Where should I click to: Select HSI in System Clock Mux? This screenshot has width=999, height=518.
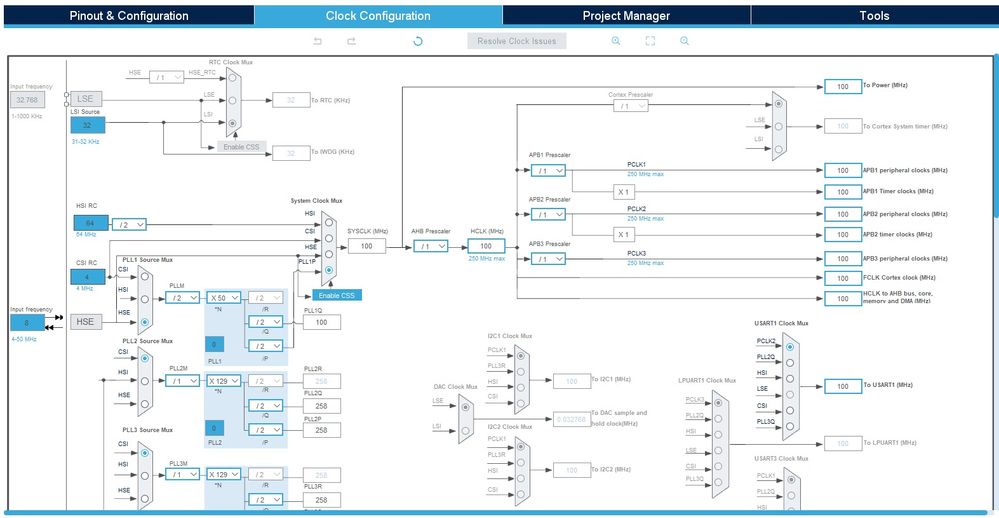pyautogui.click(x=329, y=222)
